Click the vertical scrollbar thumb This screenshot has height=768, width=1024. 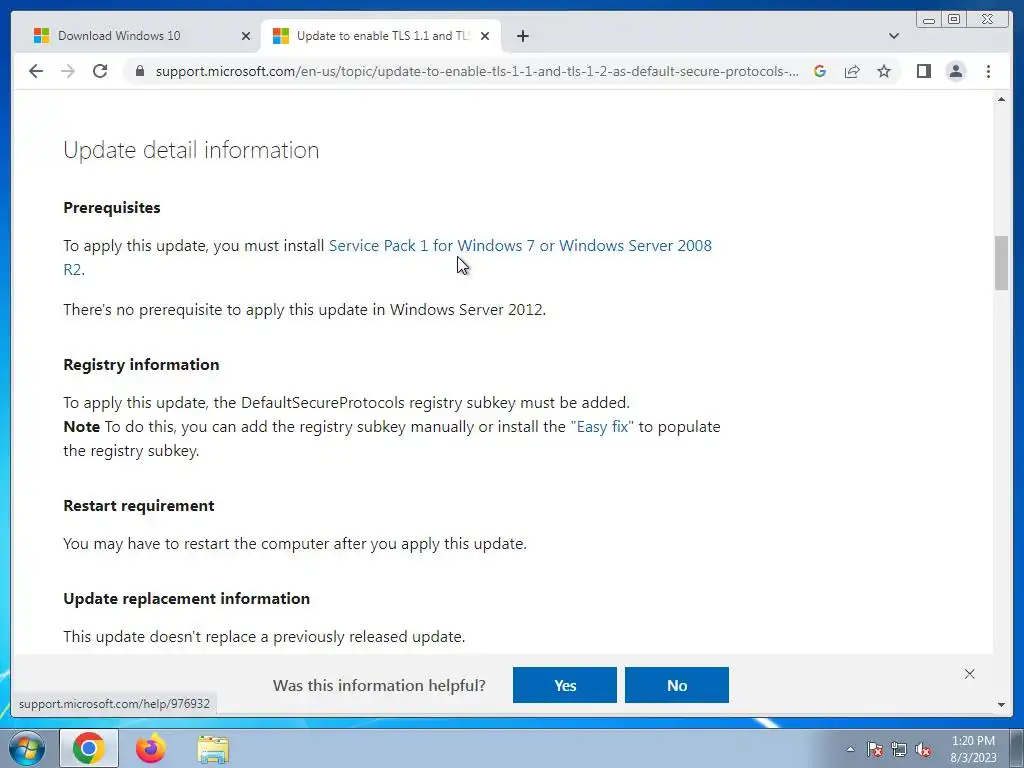pos(1001,263)
